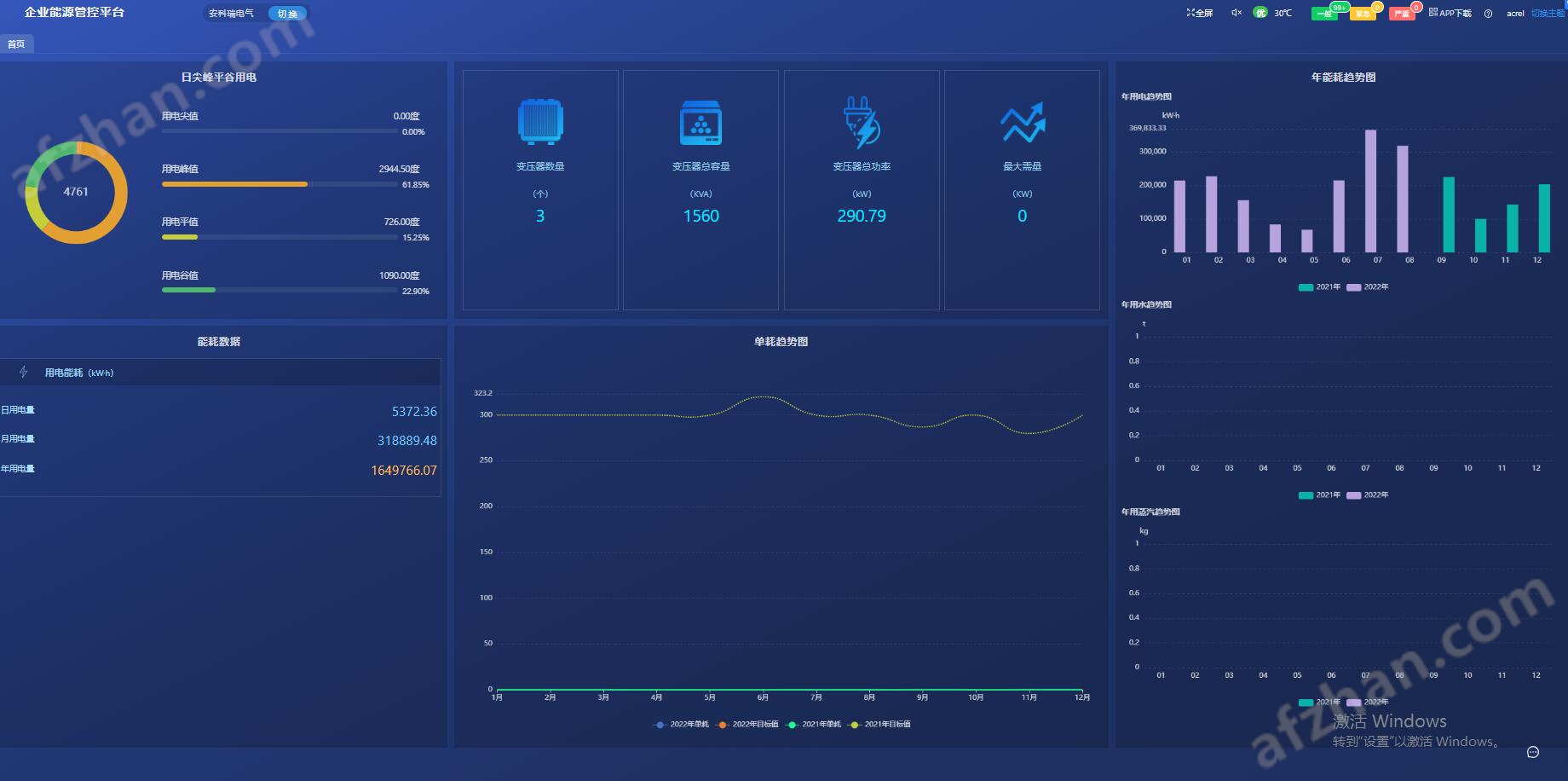Click the lightning icon beside 用电能耗
Image resolution: width=1568 pixels, height=781 pixels.
[x=24, y=373]
